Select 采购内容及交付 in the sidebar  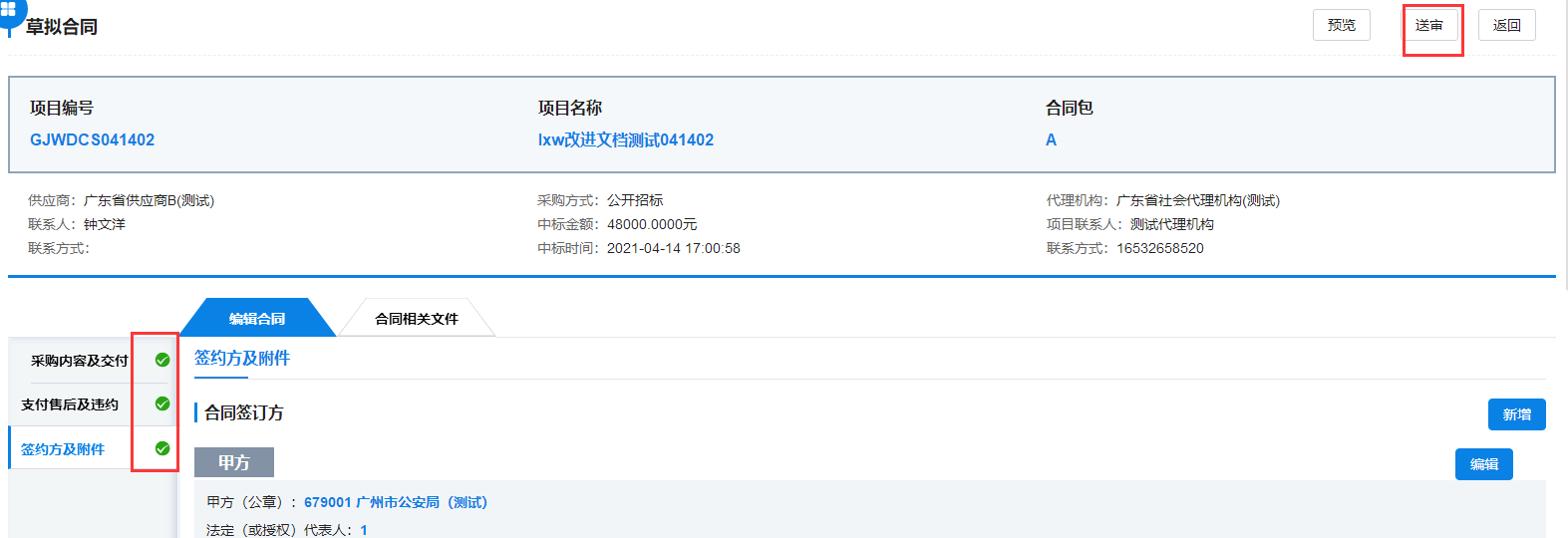coord(79,361)
